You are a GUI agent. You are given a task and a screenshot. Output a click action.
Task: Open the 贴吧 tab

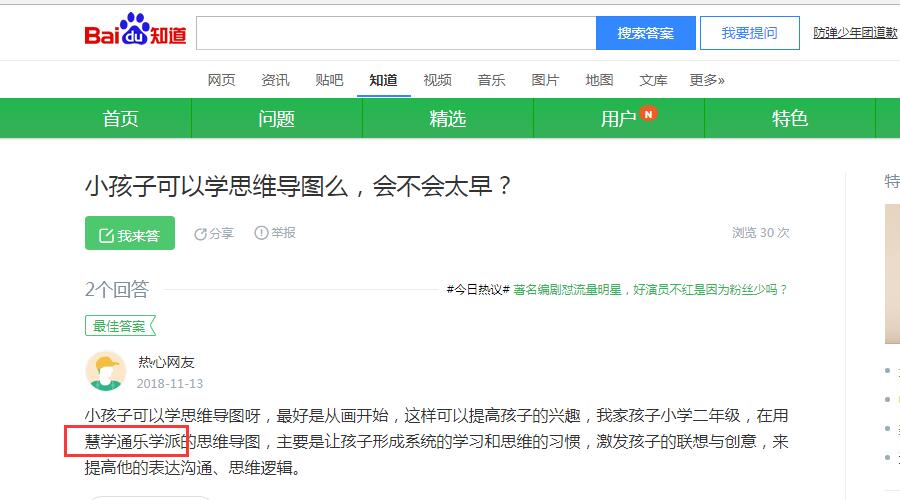pyautogui.click(x=329, y=80)
